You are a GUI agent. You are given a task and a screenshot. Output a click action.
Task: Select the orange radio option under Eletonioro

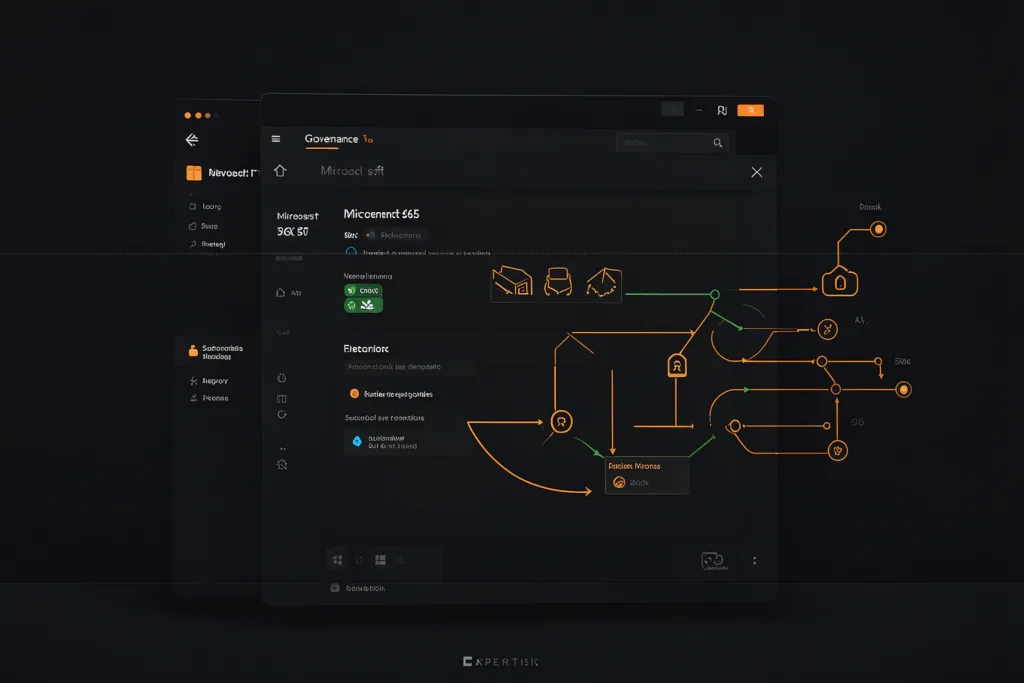(x=354, y=394)
